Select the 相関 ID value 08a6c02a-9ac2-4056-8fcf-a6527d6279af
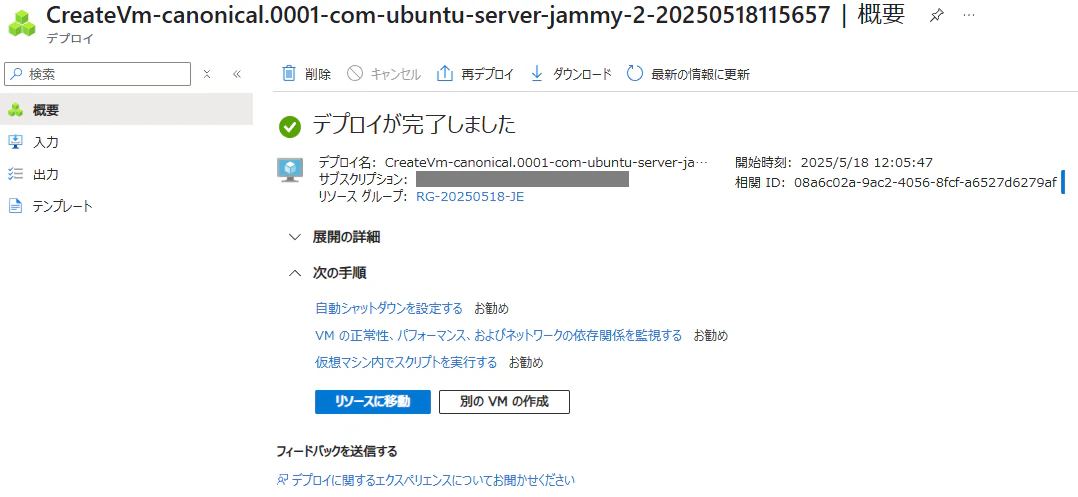The height and width of the screenshot is (497, 1078). point(925,182)
